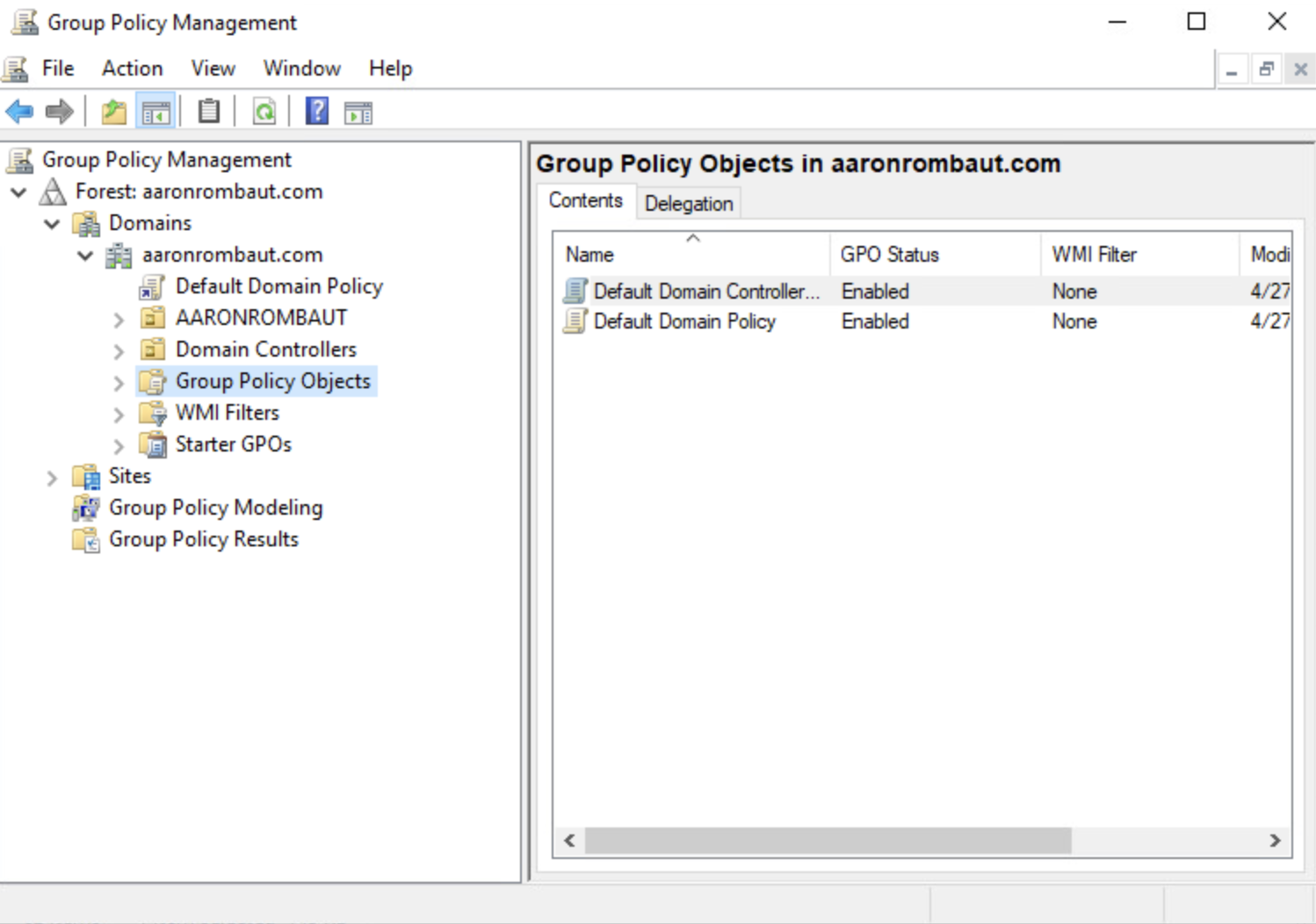The height and width of the screenshot is (924, 1316).
Task: Select Group Policy Results in the tree
Action: coord(203,538)
